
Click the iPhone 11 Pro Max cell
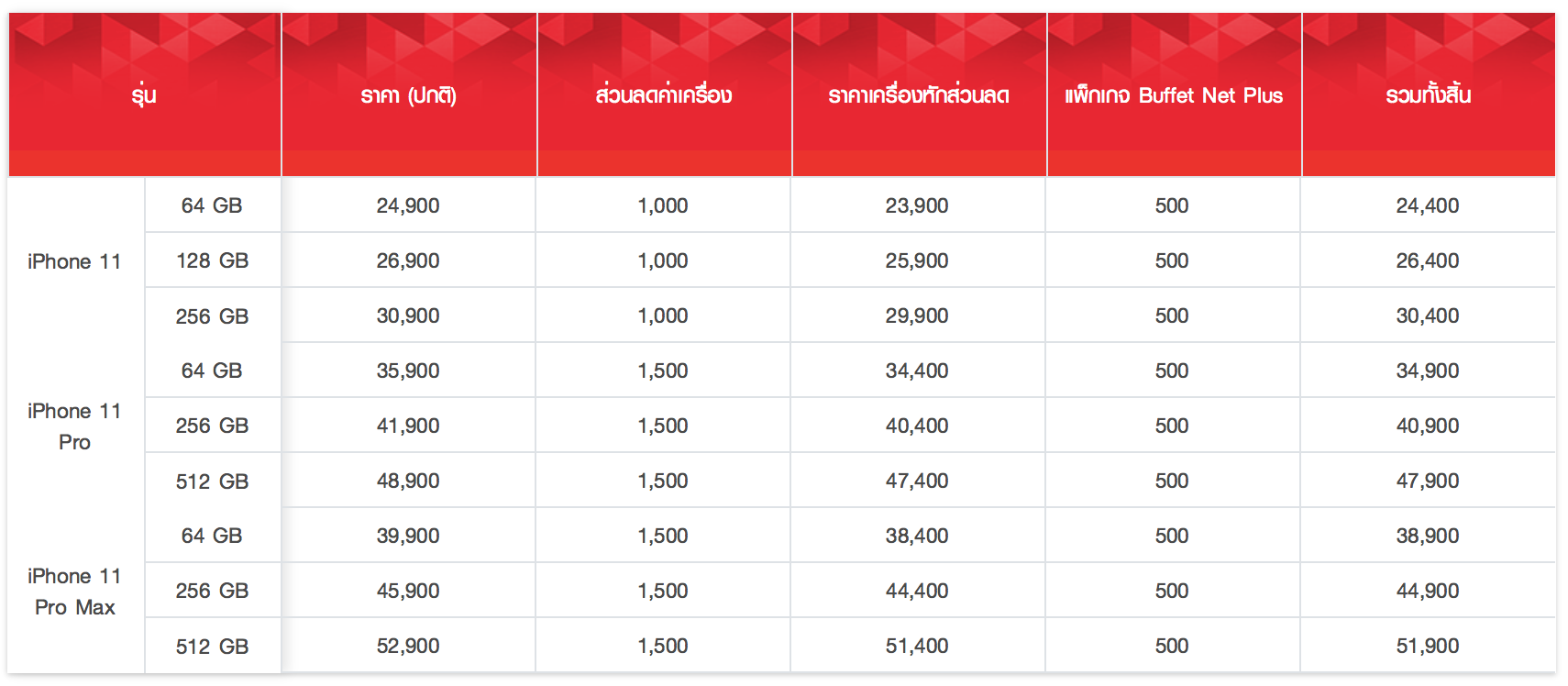[x=75, y=592]
